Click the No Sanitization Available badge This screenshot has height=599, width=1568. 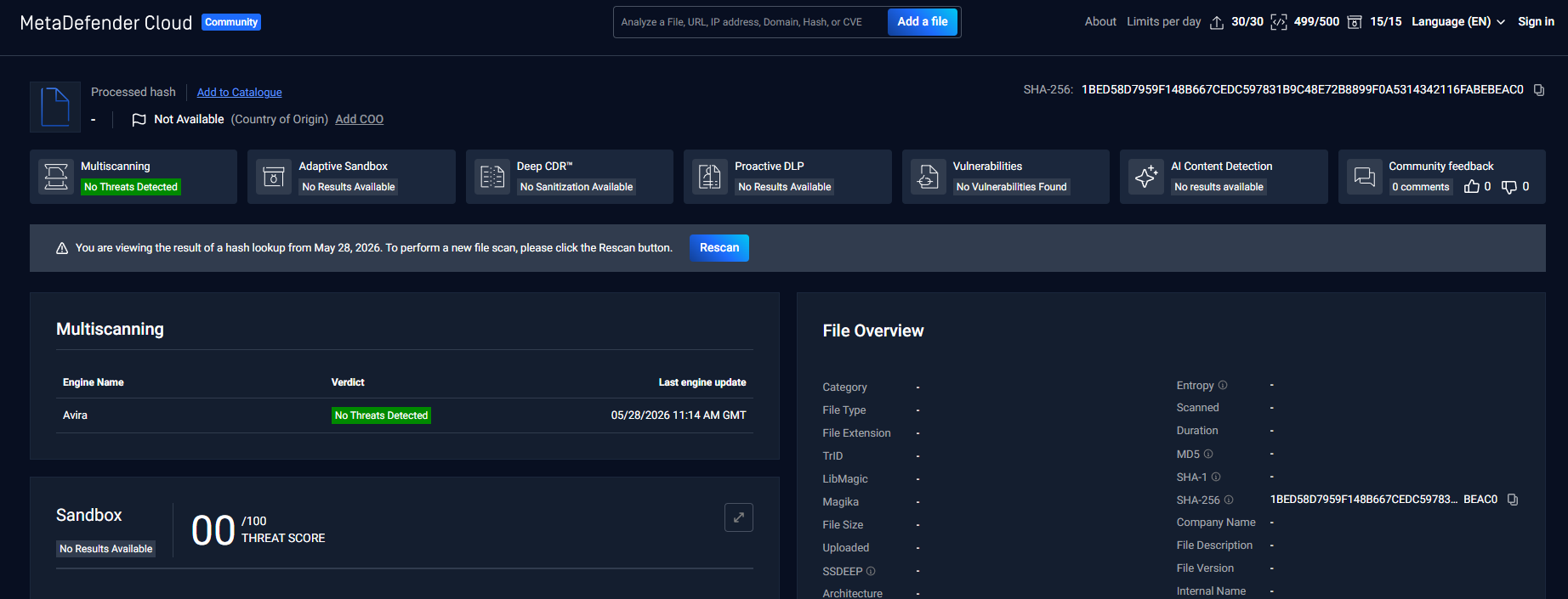[577, 187]
